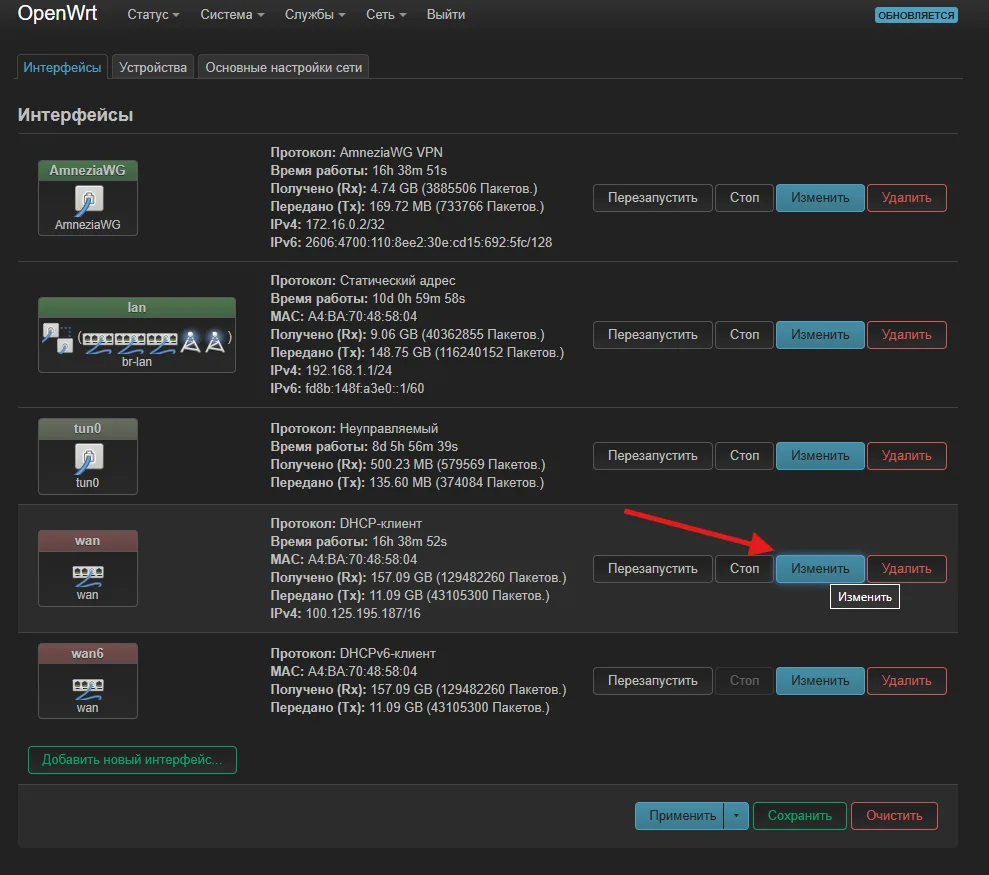Click the IPv6 address fd8b:148f:a3e0::1/60

click(365, 389)
